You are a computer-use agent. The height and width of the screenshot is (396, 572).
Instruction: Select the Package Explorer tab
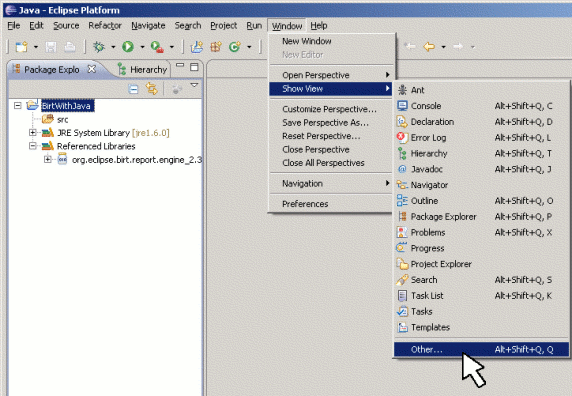(x=51, y=69)
